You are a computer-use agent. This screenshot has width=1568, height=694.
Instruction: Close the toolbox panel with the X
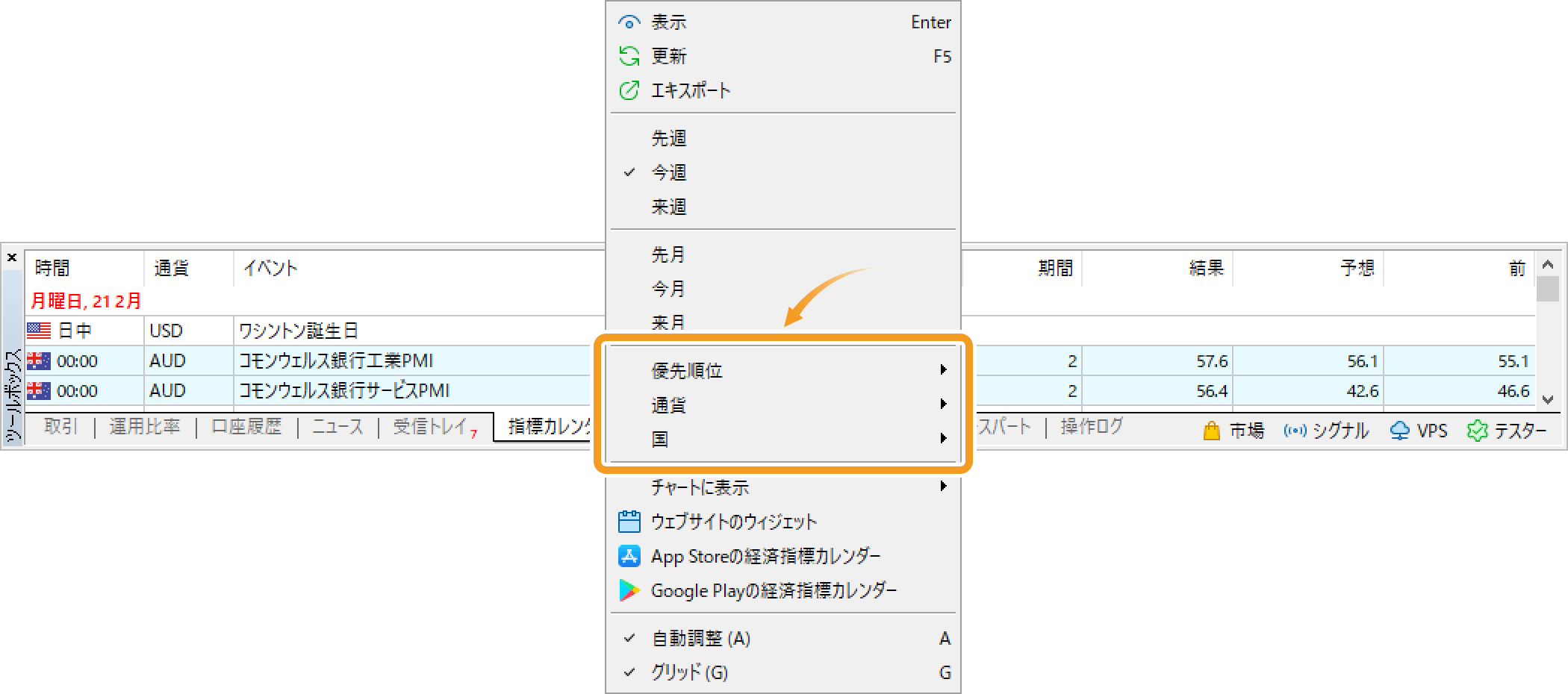click(12, 257)
